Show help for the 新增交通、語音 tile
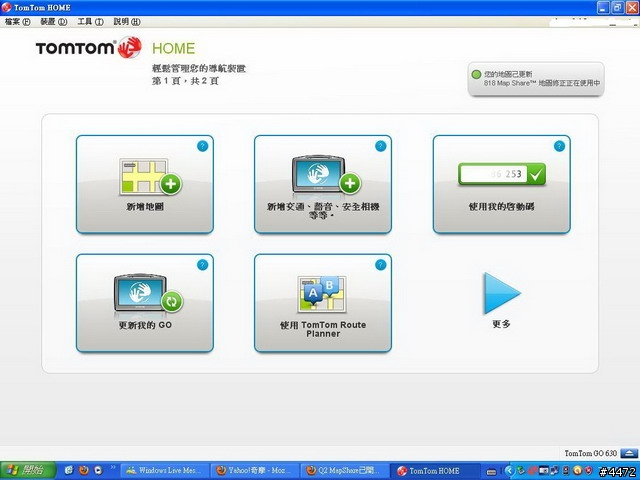 click(x=380, y=146)
